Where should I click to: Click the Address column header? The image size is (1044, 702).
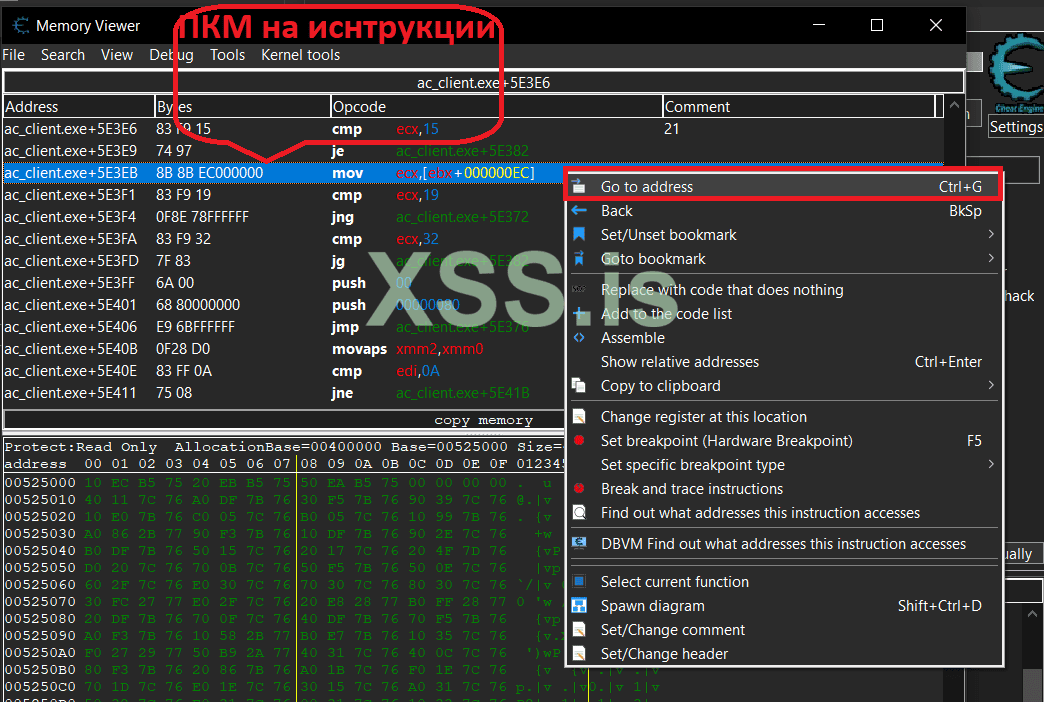click(x=79, y=107)
